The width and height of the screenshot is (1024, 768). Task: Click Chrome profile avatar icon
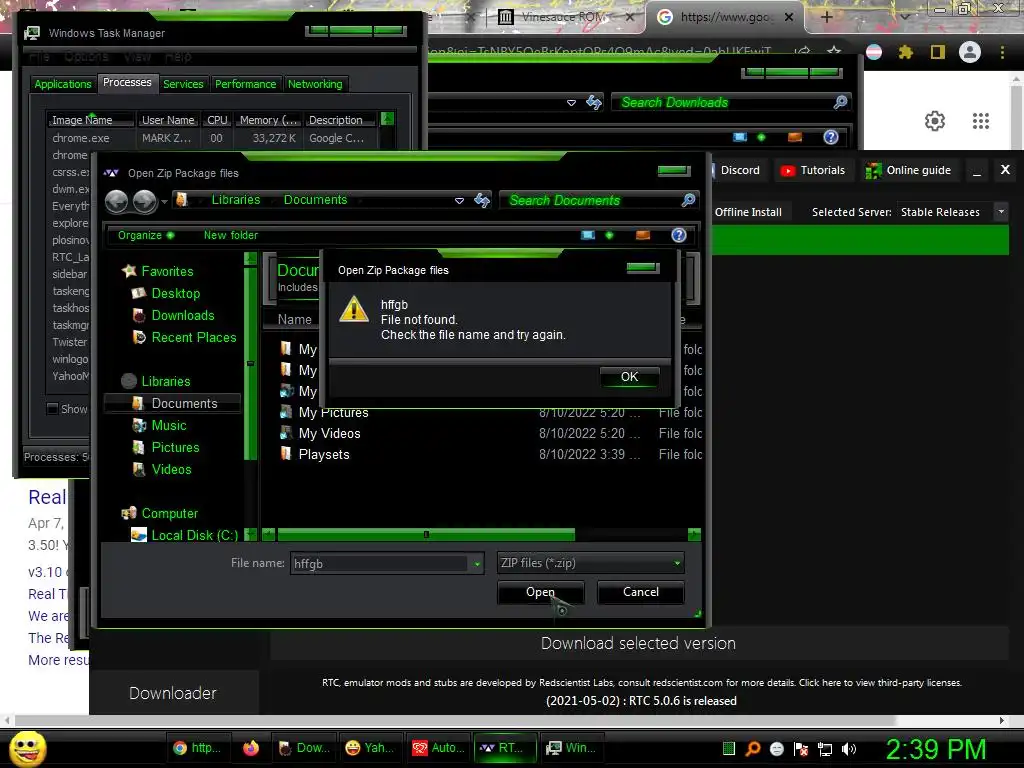pyautogui.click(x=970, y=52)
